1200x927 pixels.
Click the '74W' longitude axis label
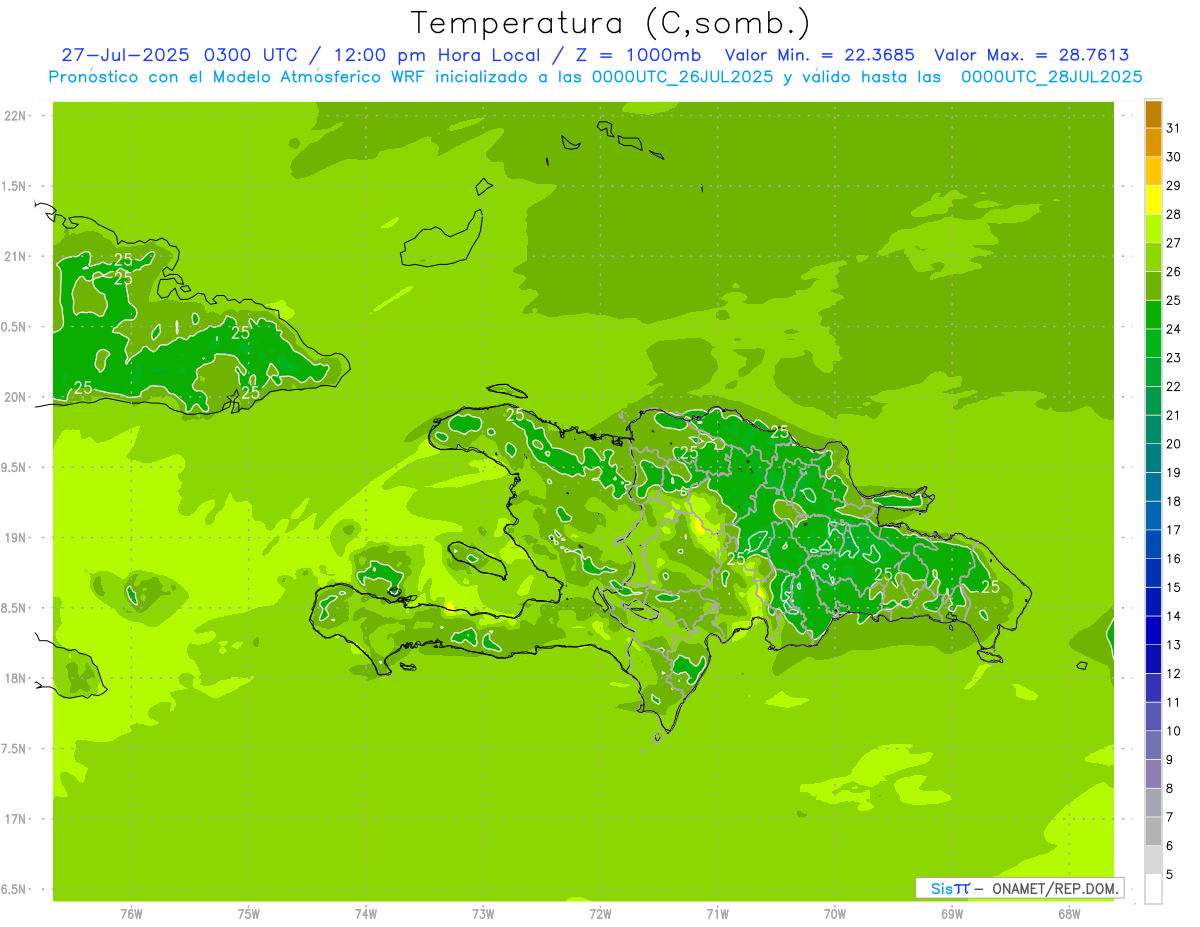pos(366,914)
